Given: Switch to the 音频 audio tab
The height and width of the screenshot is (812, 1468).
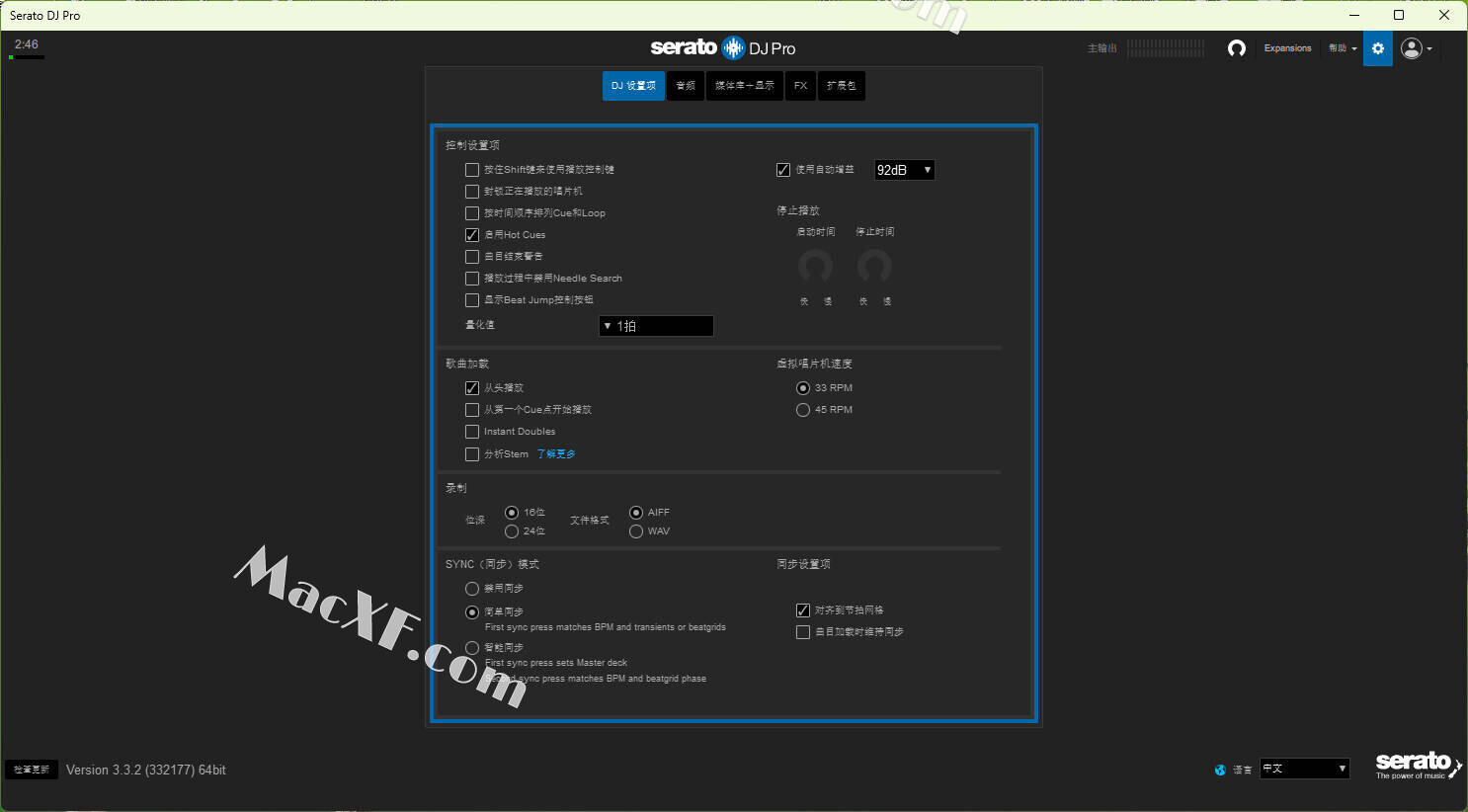Looking at the screenshot, I should tap(686, 86).
